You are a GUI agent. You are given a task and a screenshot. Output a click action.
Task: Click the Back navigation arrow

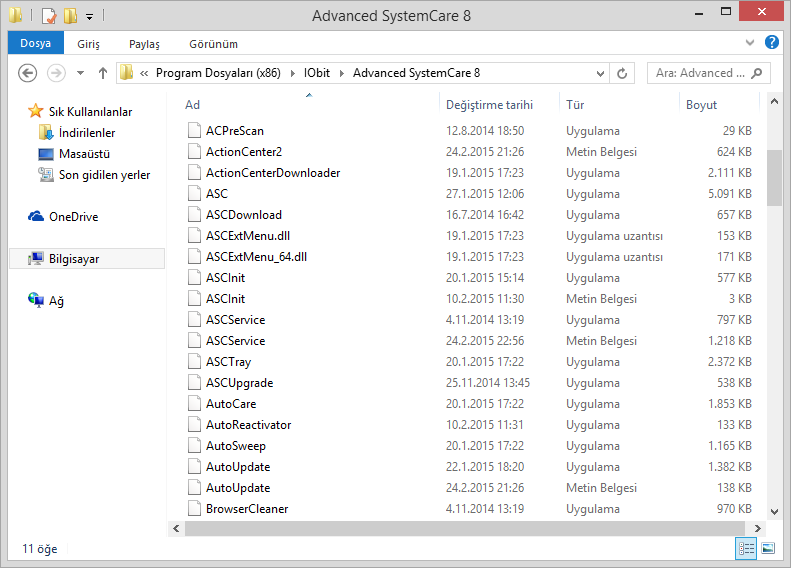pyautogui.click(x=28, y=73)
